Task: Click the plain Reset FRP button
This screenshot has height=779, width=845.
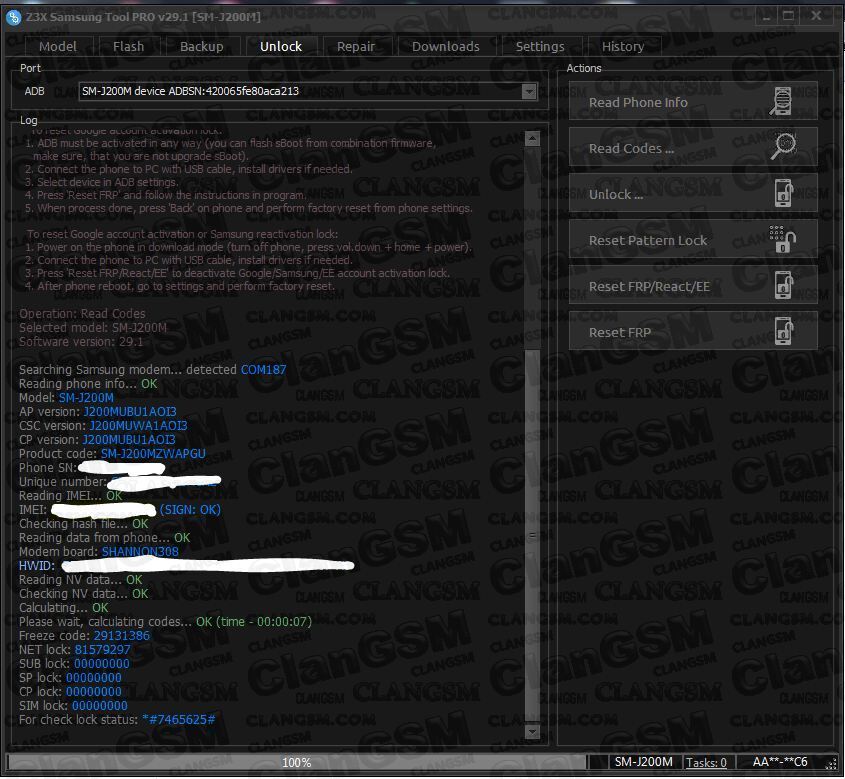Action: click(x=693, y=331)
